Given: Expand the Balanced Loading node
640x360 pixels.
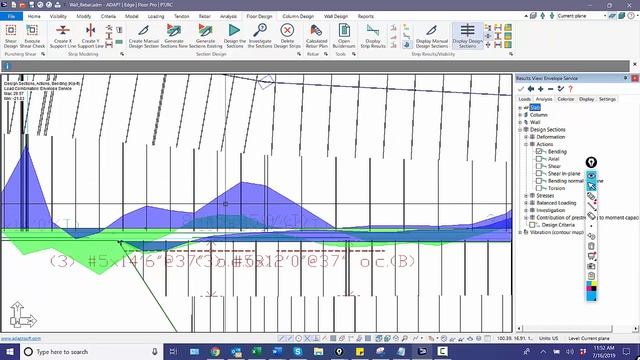Looking at the screenshot, I should (526, 203).
